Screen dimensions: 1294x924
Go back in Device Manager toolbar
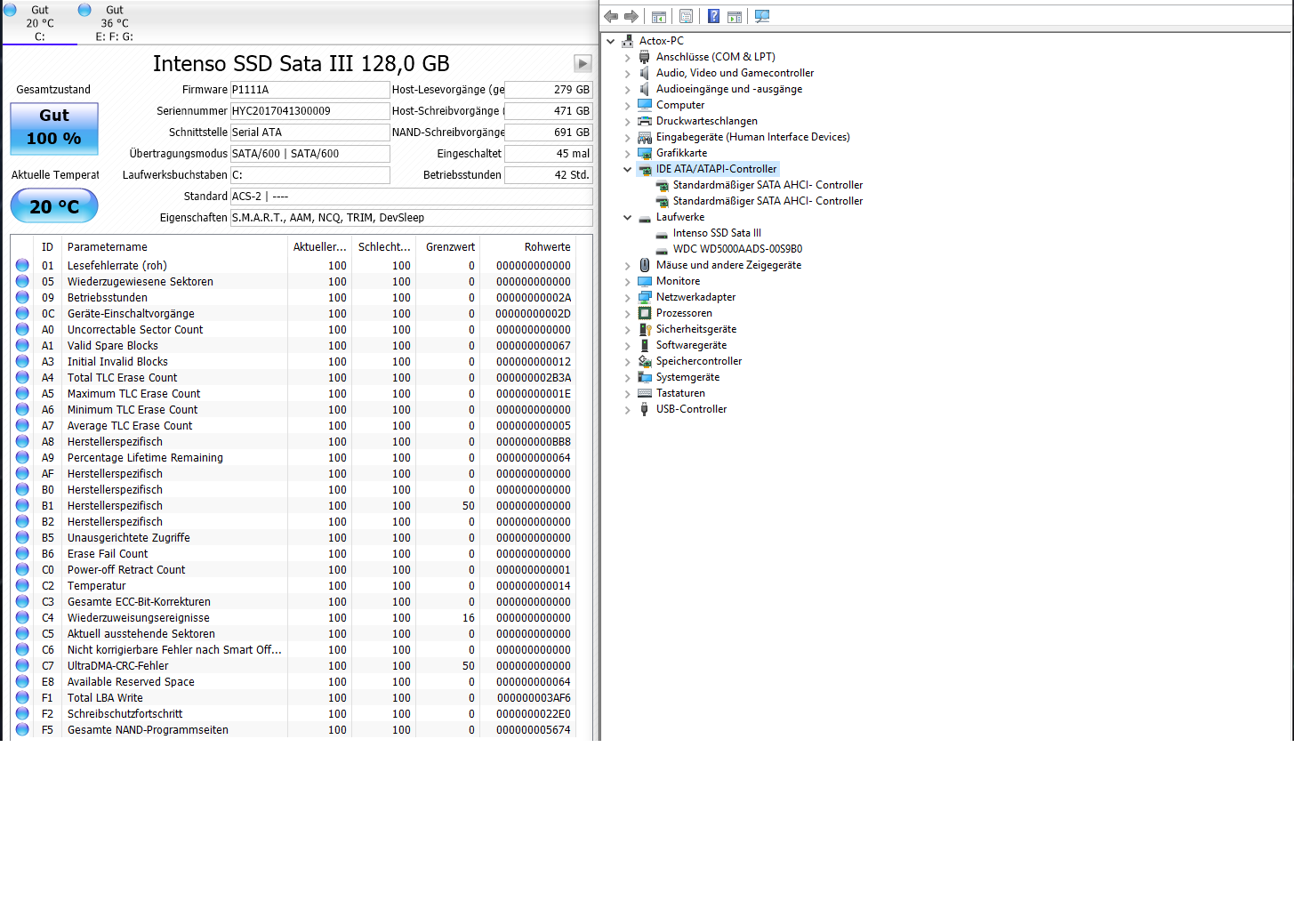(x=611, y=16)
